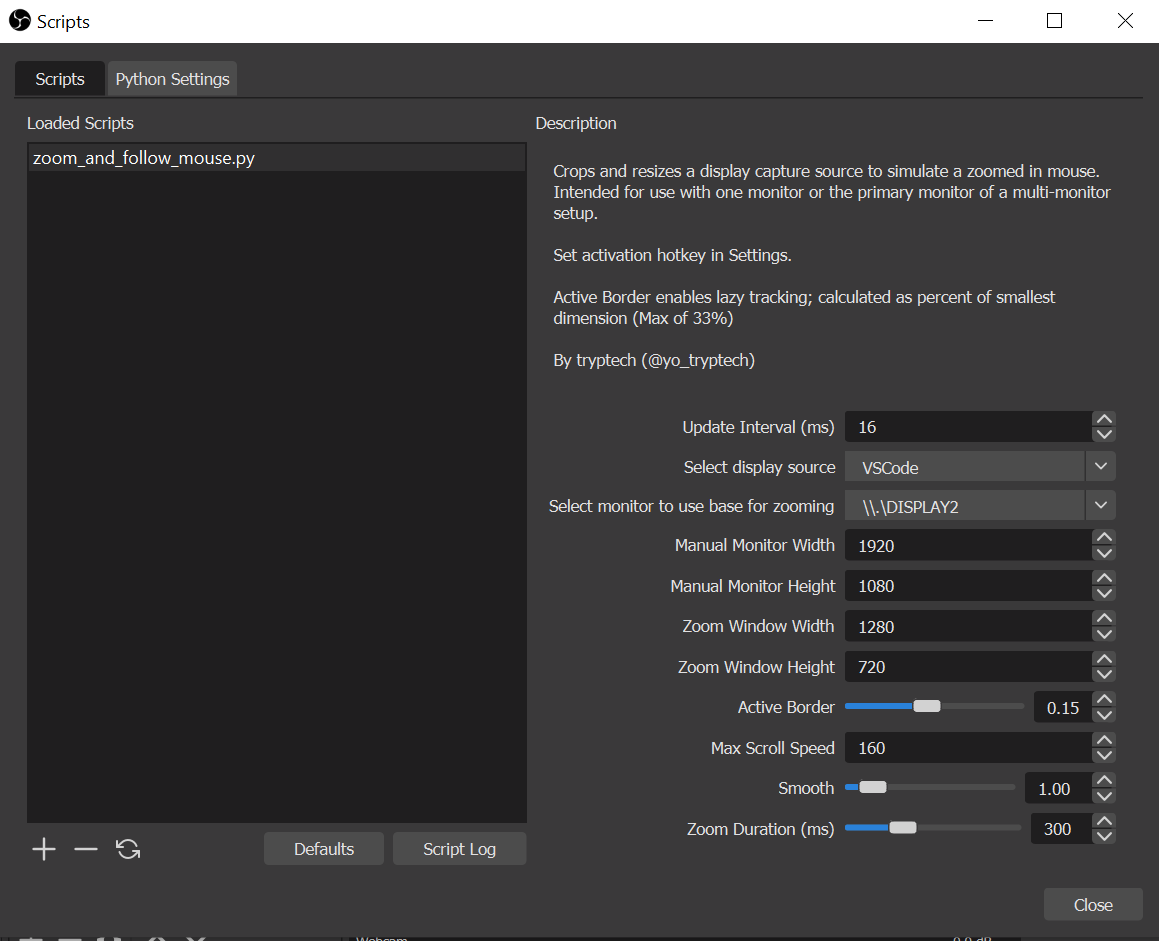Close the Scripts dialog with Close button
Viewport: 1159px width, 941px height.
coord(1092,905)
